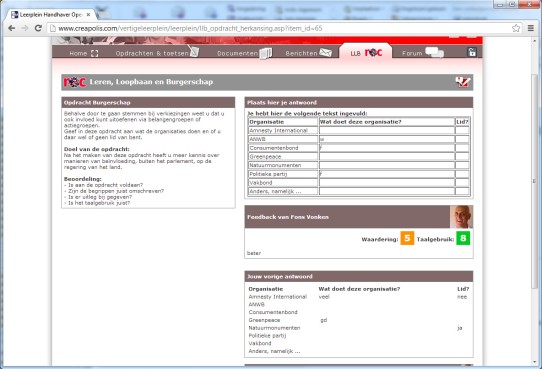Image resolution: width=542 pixels, height=369 pixels.
Task: Click the Lid field for Amnesty International
Action: click(462, 130)
